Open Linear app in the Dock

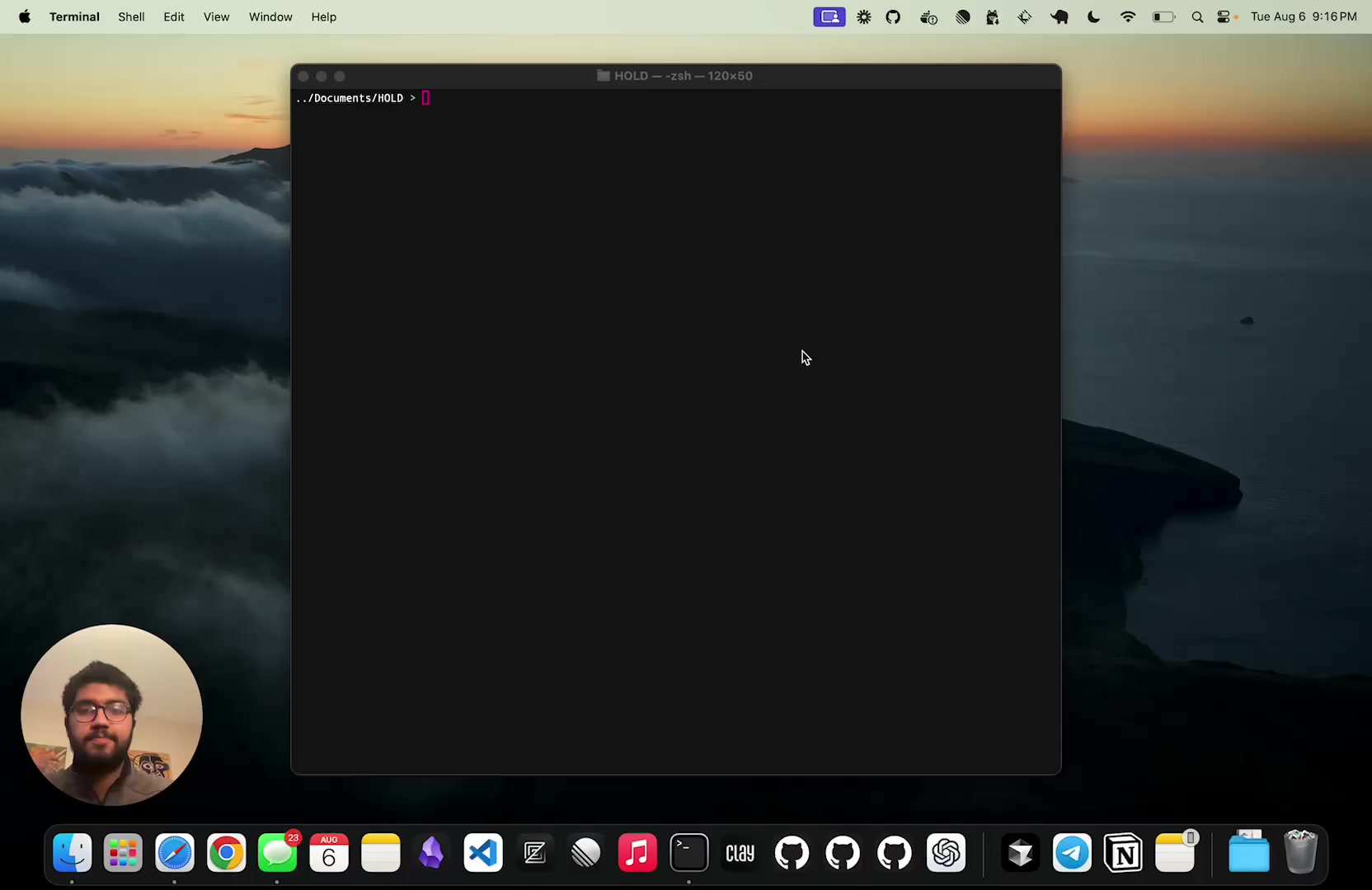pyautogui.click(x=586, y=853)
